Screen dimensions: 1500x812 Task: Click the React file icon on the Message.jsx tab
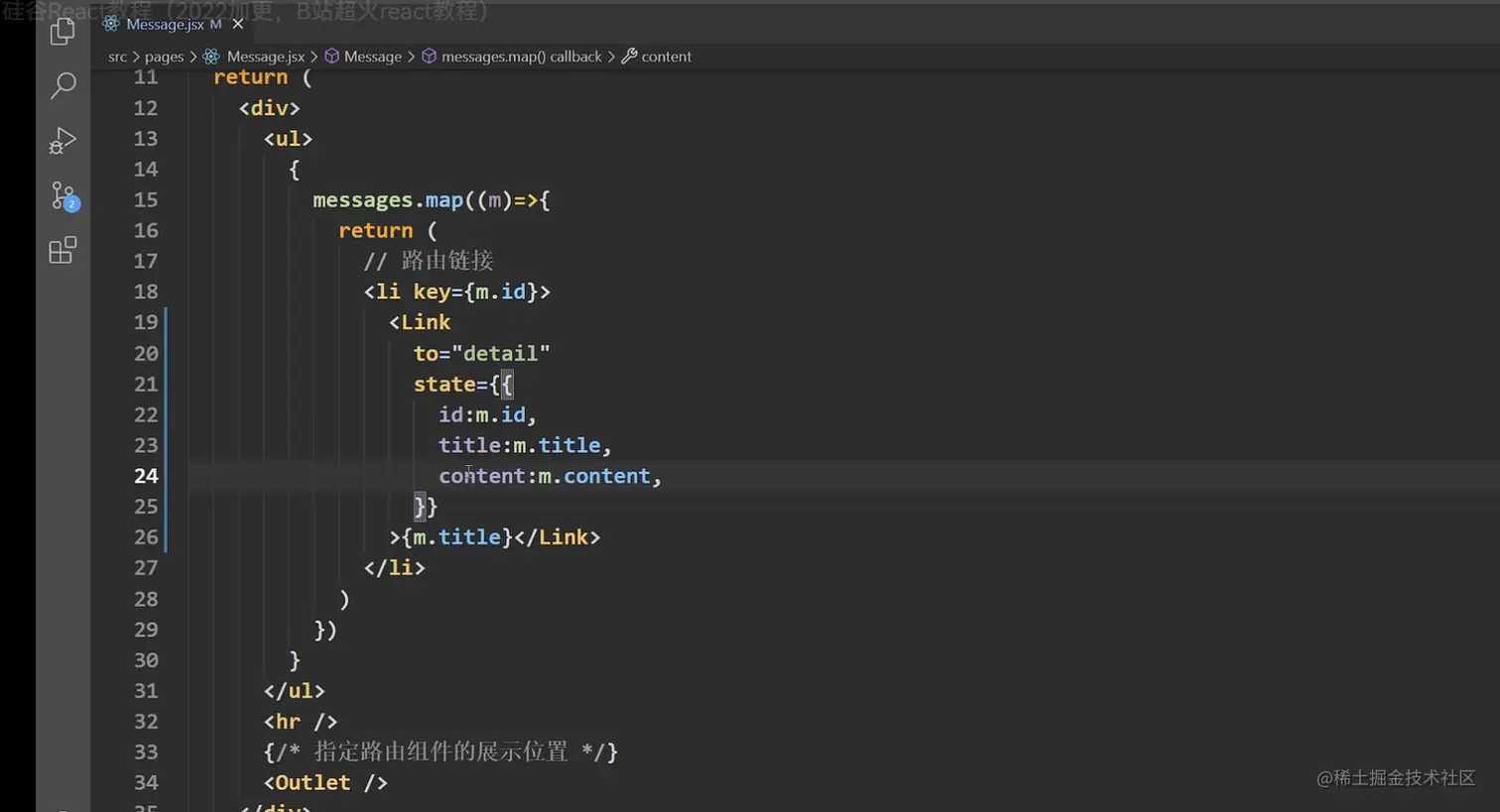pyautogui.click(x=111, y=24)
